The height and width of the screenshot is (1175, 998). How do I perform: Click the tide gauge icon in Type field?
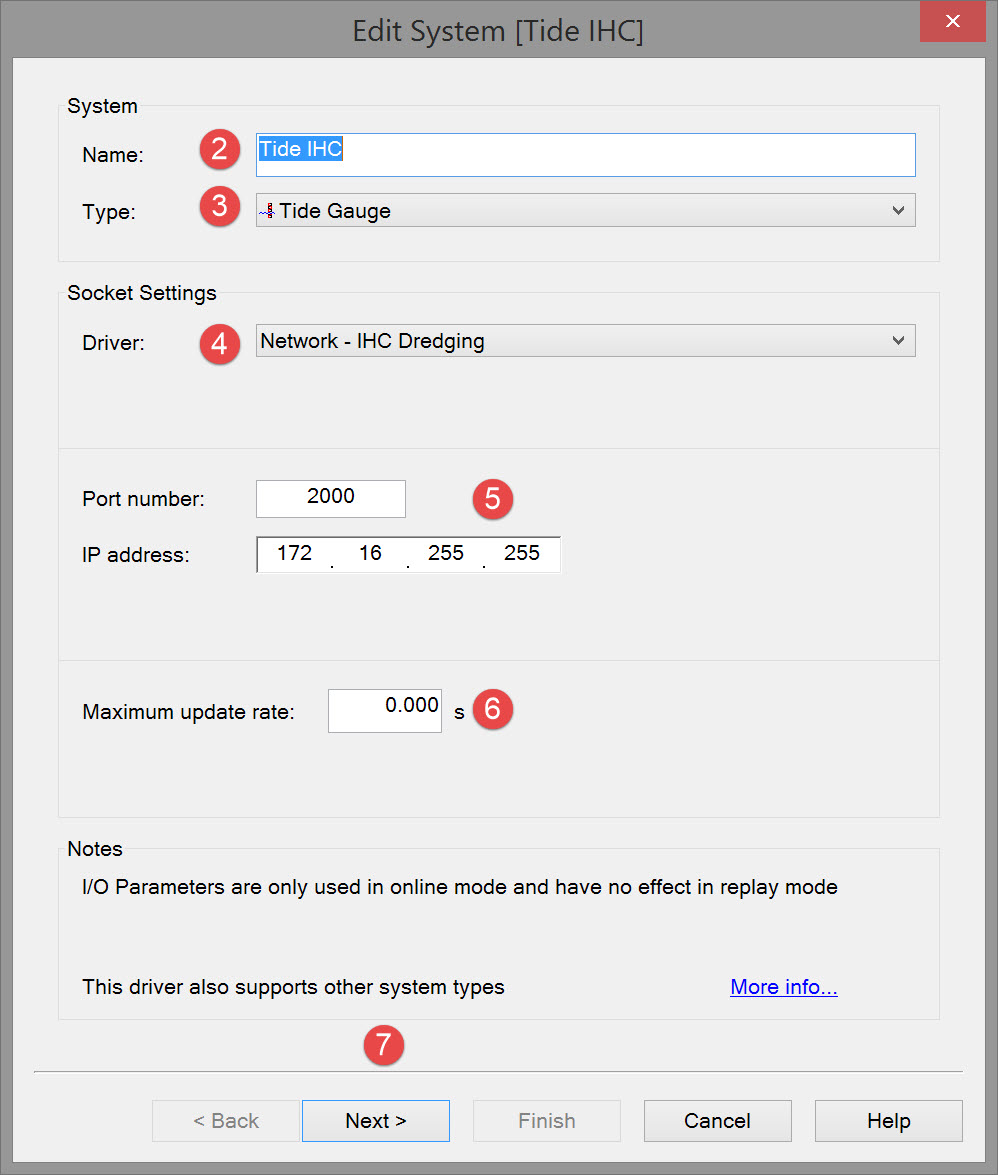pos(267,211)
